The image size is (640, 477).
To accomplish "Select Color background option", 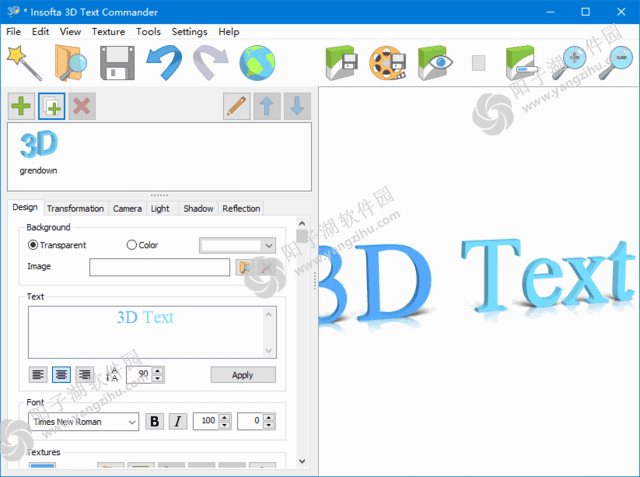I will (142, 245).
